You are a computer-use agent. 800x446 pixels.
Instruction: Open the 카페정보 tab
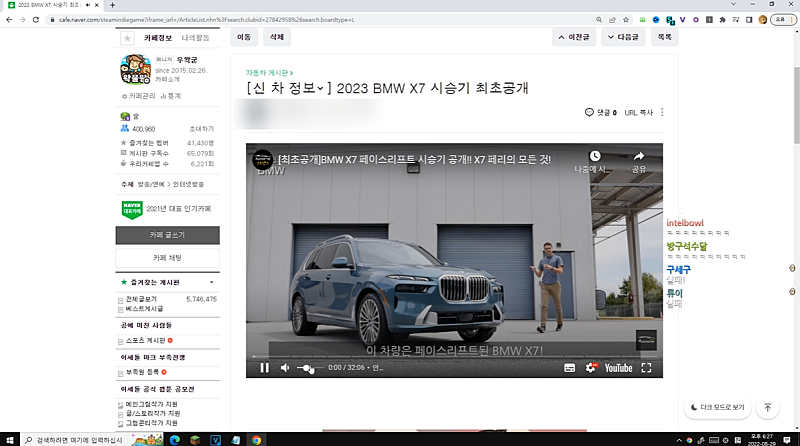click(159, 38)
